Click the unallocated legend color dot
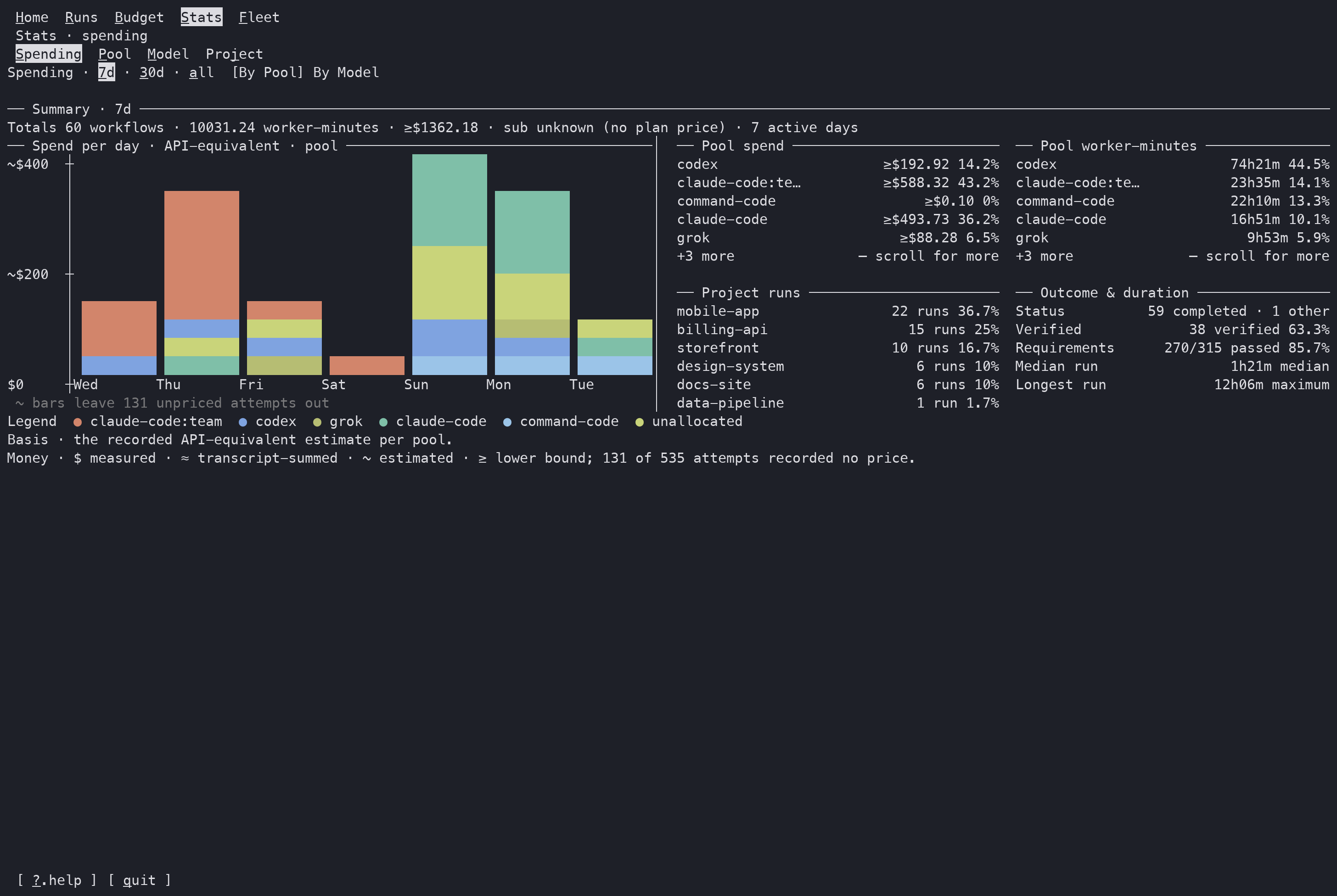 click(640, 422)
